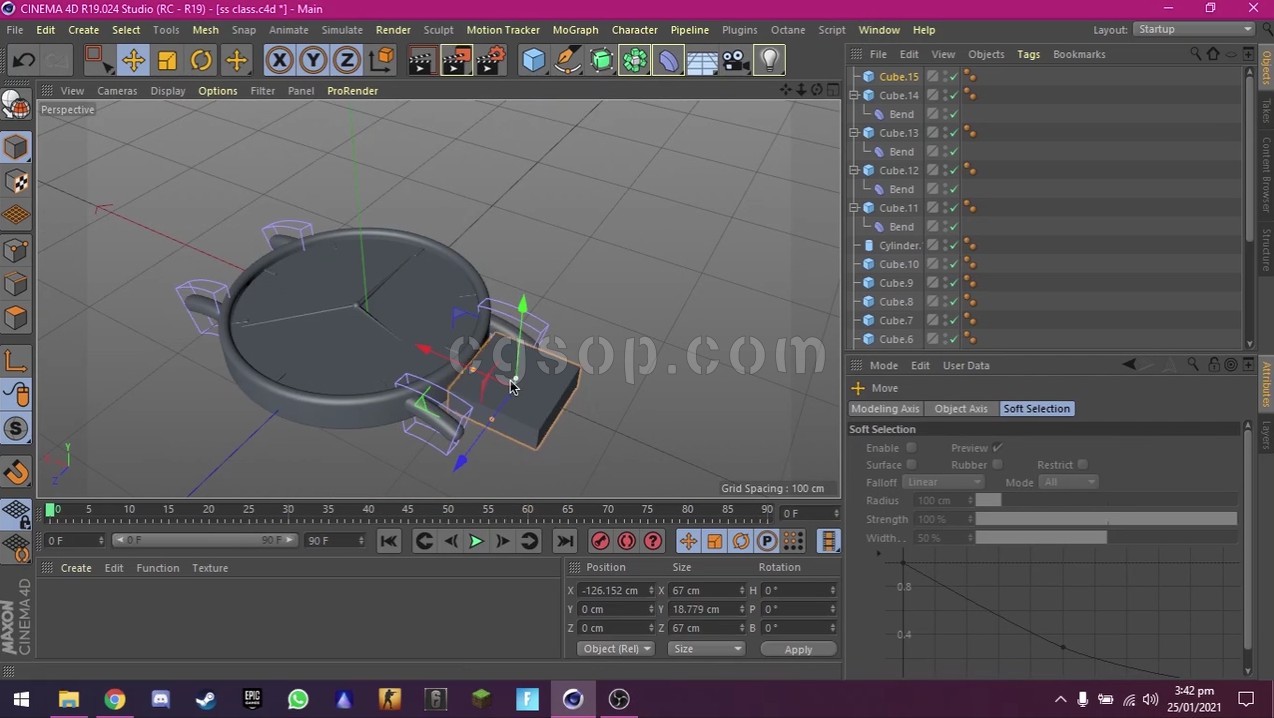Collapse the Cube.13 hierarchy
The width and height of the screenshot is (1274, 718).
pyautogui.click(x=855, y=133)
